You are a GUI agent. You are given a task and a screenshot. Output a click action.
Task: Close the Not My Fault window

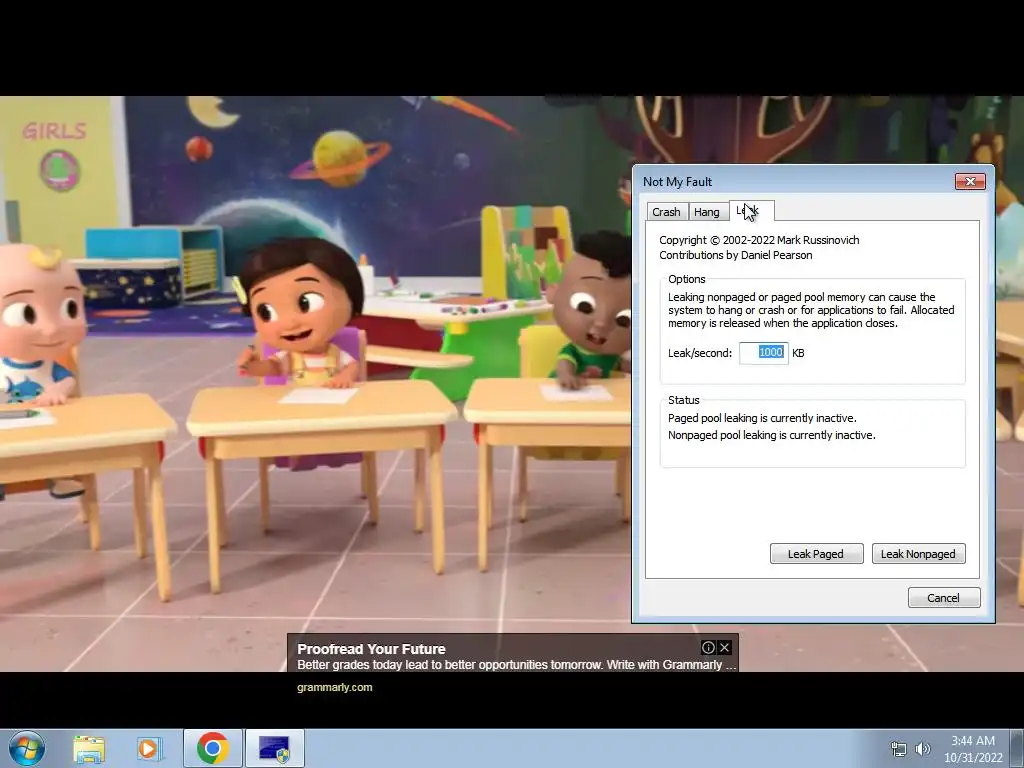click(x=970, y=182)
